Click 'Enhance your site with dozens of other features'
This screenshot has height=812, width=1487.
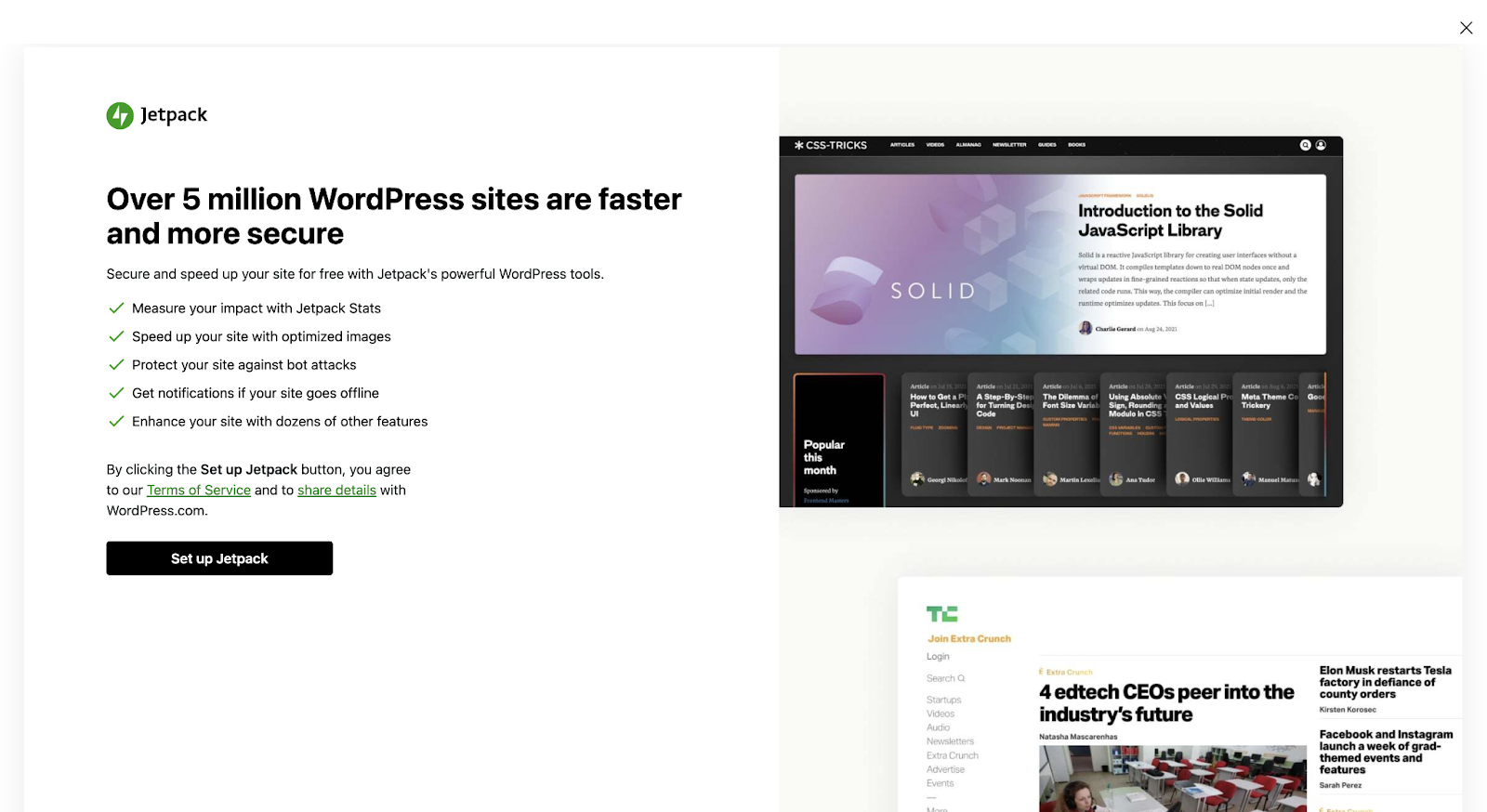[x=280, y=422]
